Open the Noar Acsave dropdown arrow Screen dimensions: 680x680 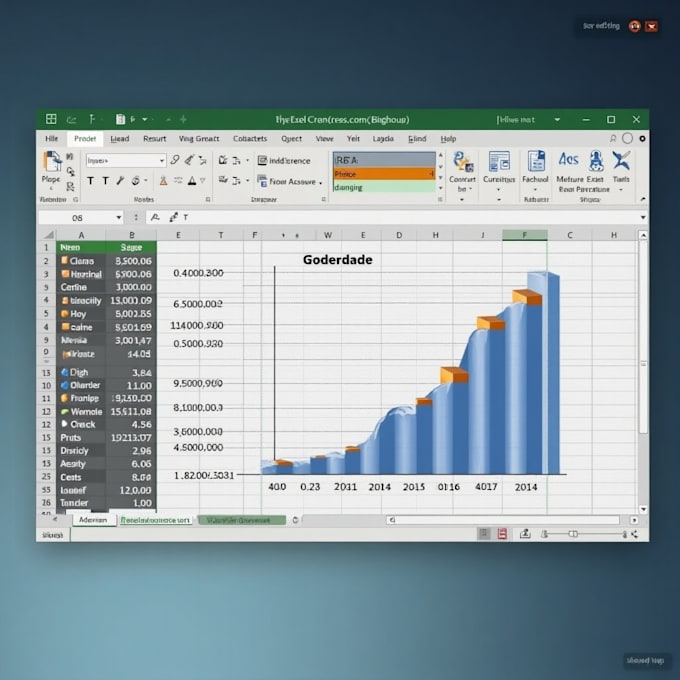320,183
